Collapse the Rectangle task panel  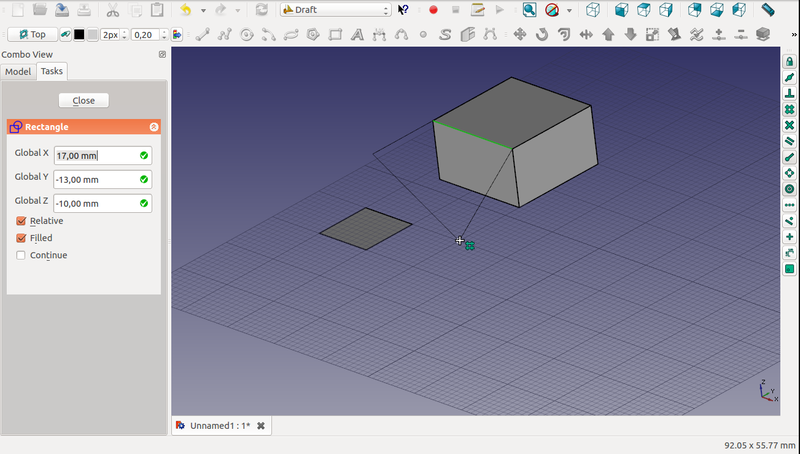153,127
